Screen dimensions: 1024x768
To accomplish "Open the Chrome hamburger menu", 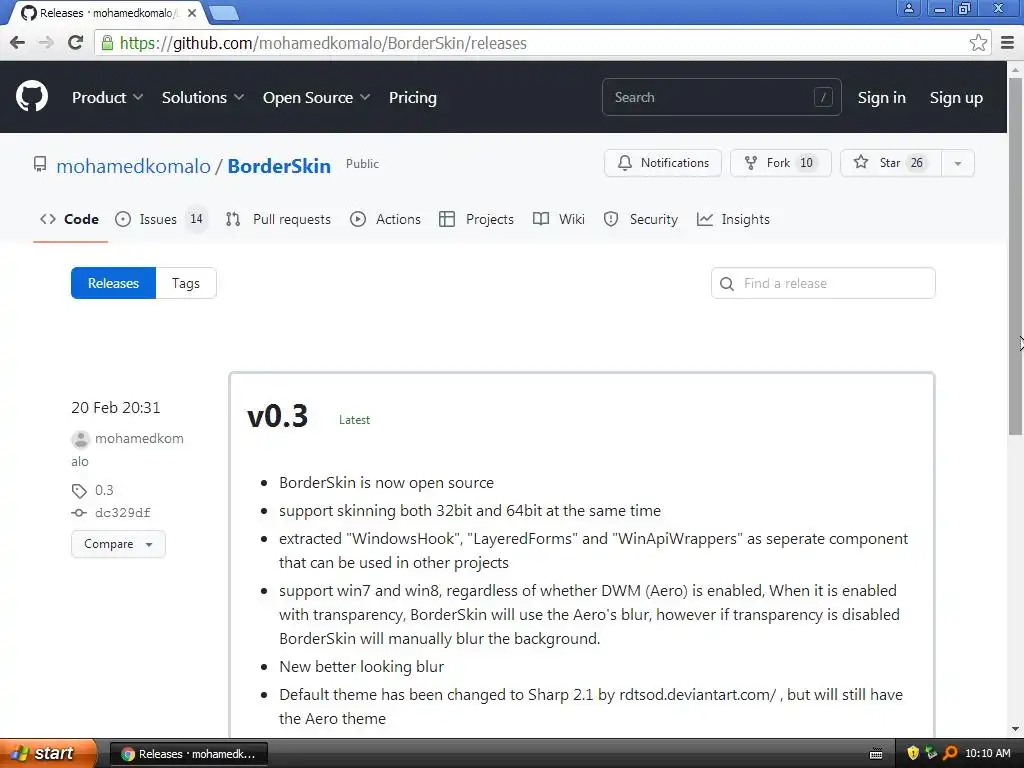I will click(x=1008, y=43).
